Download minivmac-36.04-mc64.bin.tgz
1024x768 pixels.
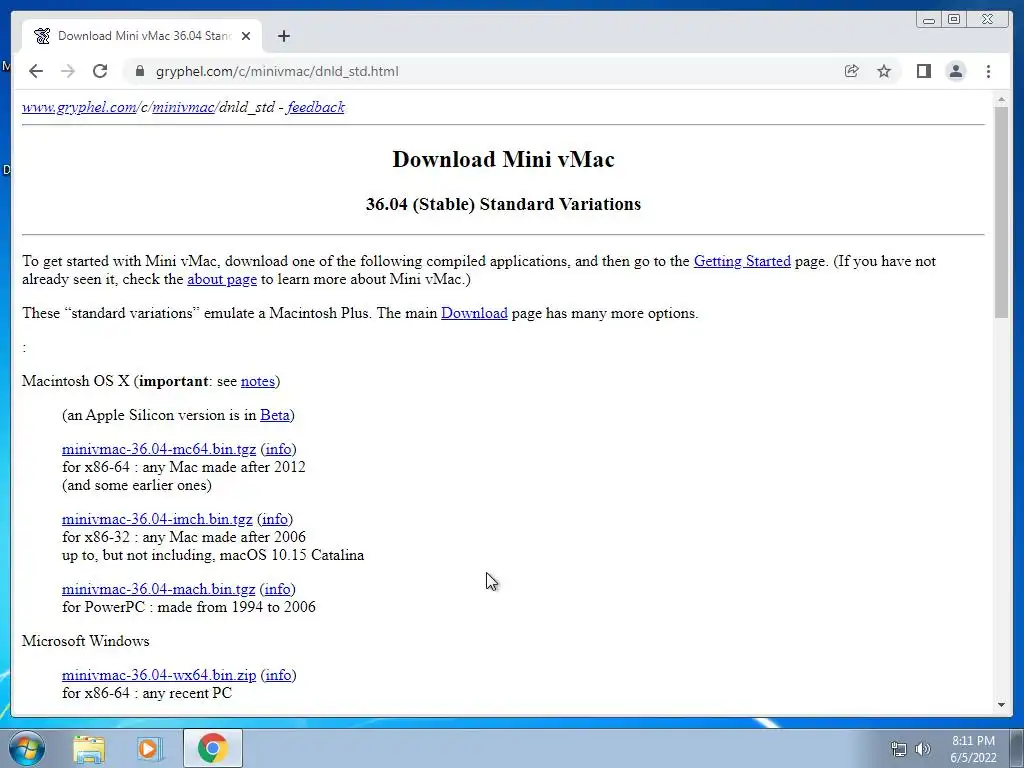tap(159, 449)
